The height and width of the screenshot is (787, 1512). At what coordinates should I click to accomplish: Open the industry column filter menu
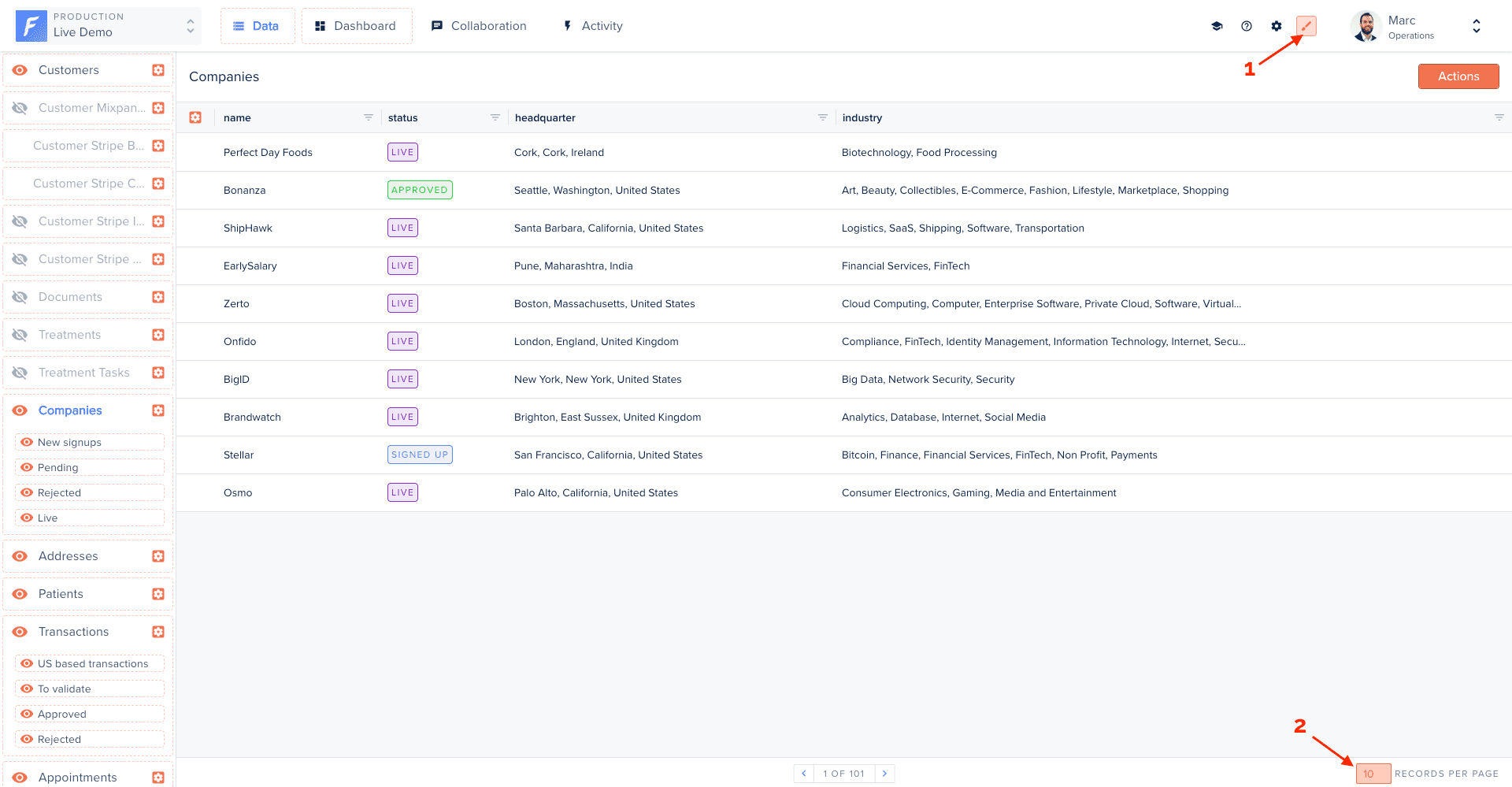coord(1499,117)
